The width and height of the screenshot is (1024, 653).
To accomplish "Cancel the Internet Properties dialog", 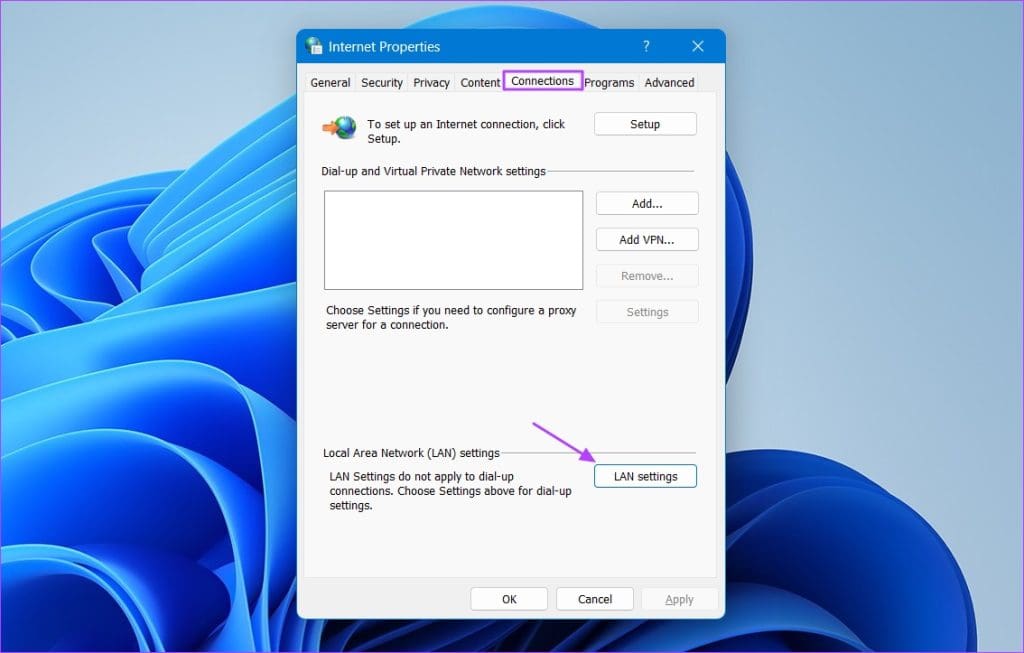I will pyautogui.click(x=594, y=598).
